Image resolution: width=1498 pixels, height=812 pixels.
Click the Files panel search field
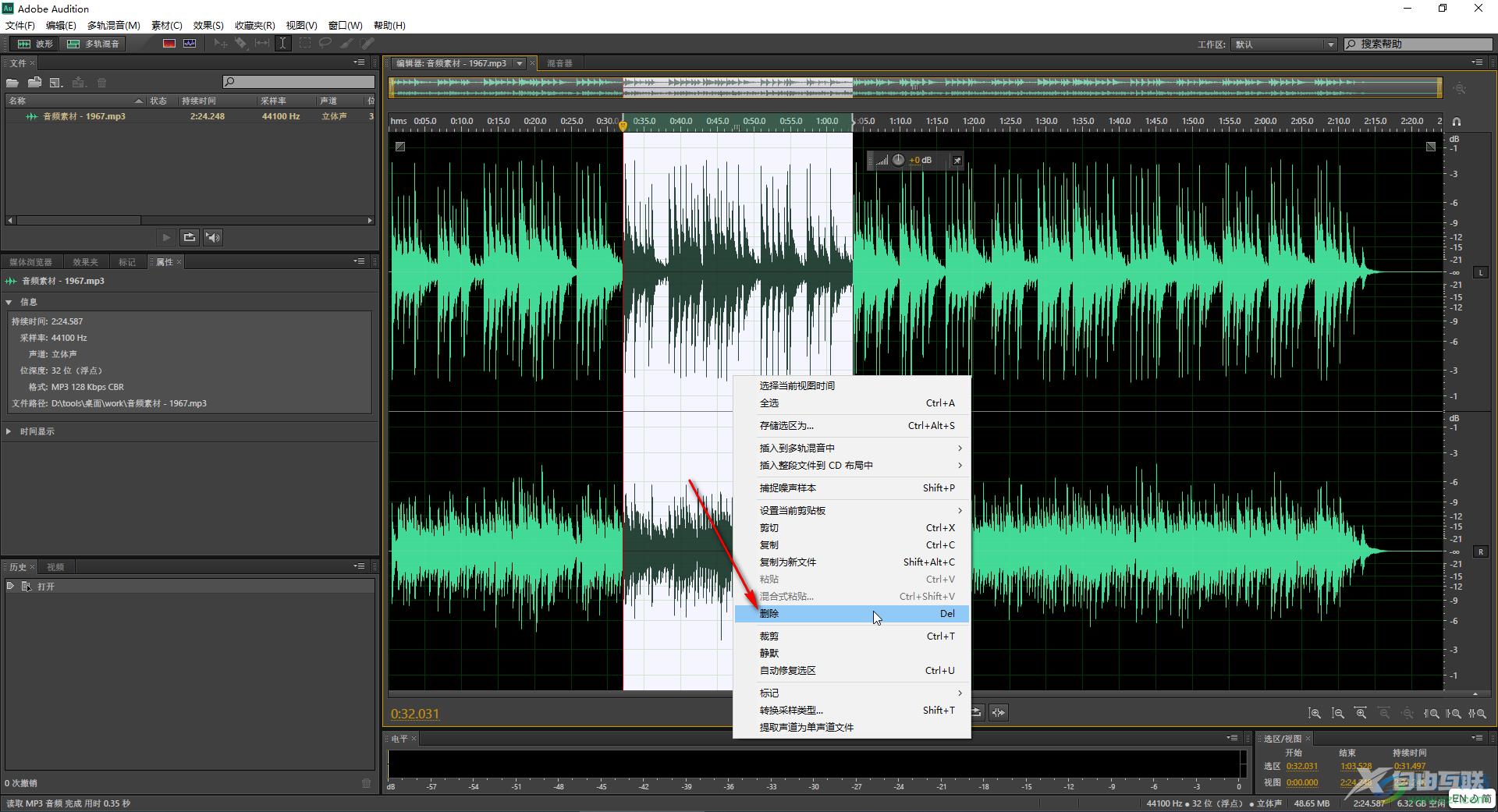(x=298, y=82)
